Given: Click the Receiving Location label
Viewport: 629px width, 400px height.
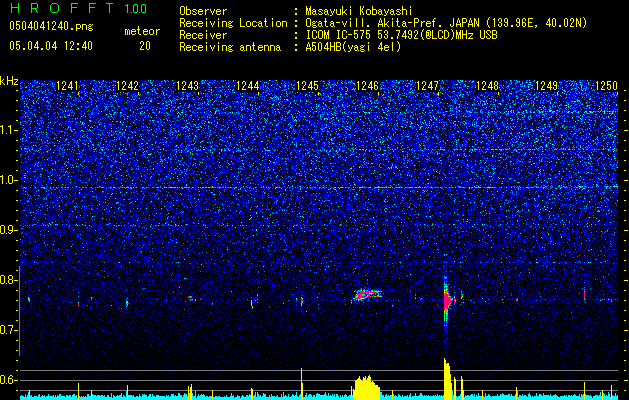Looking at the screenshot, I should 233,23.
